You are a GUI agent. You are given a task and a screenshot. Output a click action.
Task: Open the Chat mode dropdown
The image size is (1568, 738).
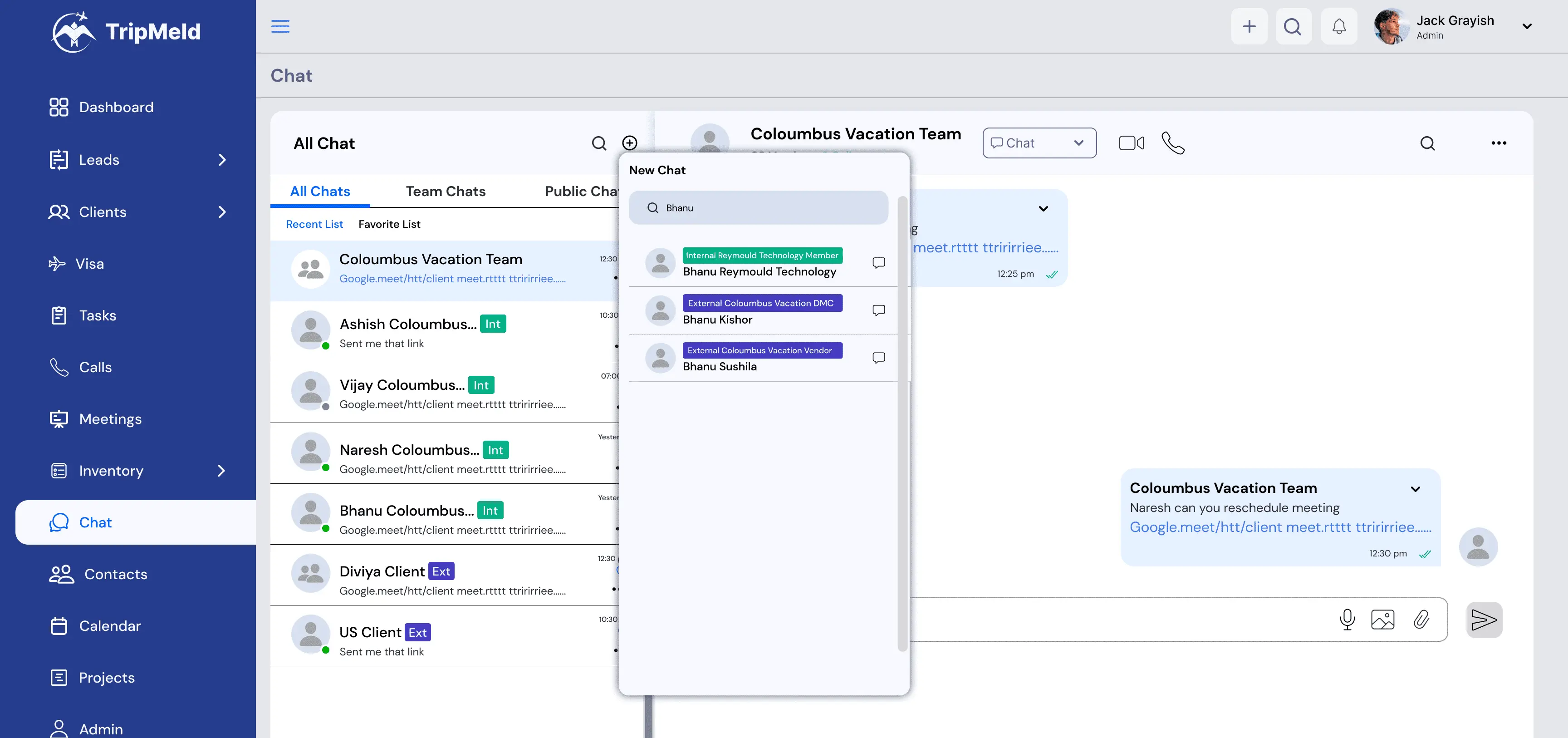[x=1039, y=143]
